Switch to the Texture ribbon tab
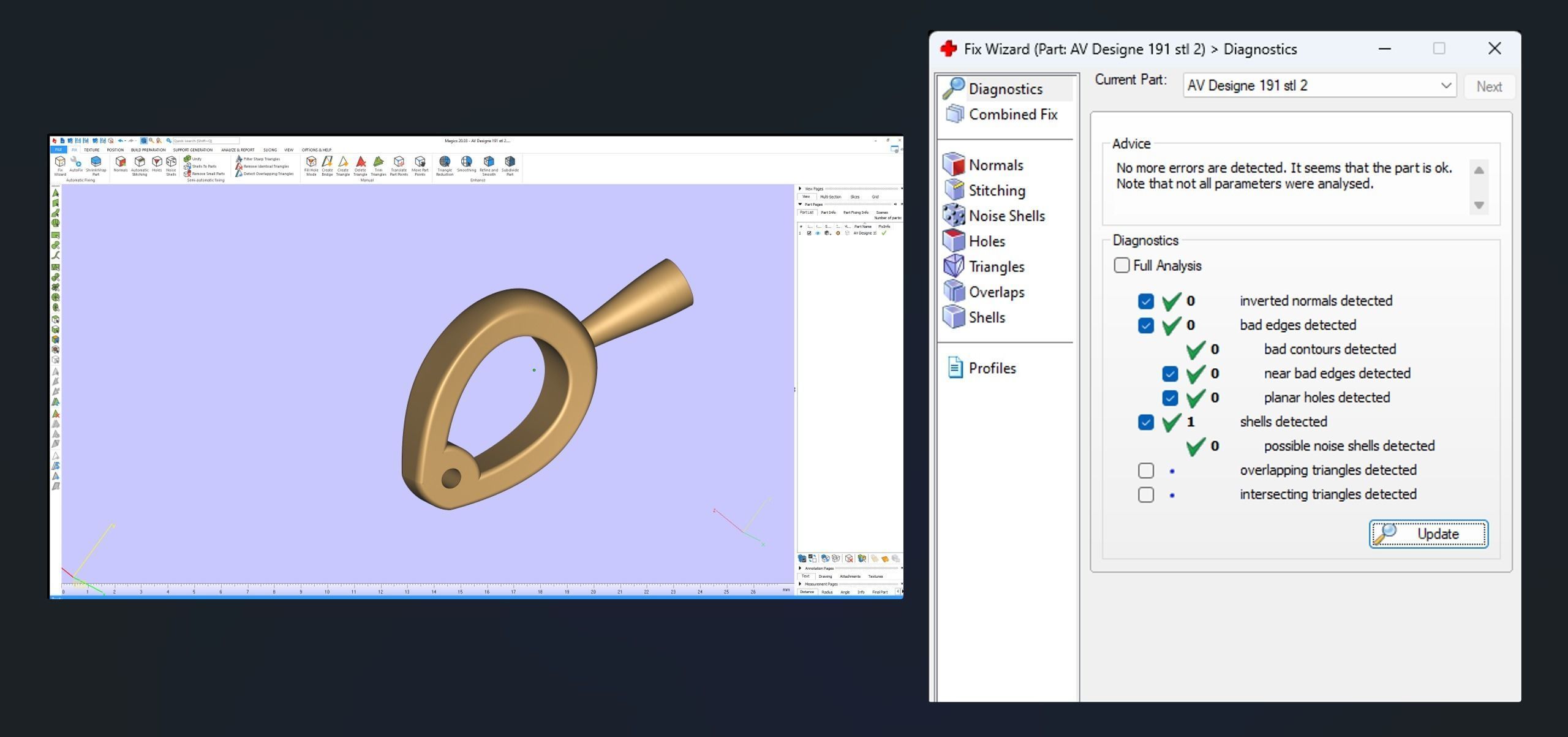Screen dimensions: 1568x737 coord(91,149)
